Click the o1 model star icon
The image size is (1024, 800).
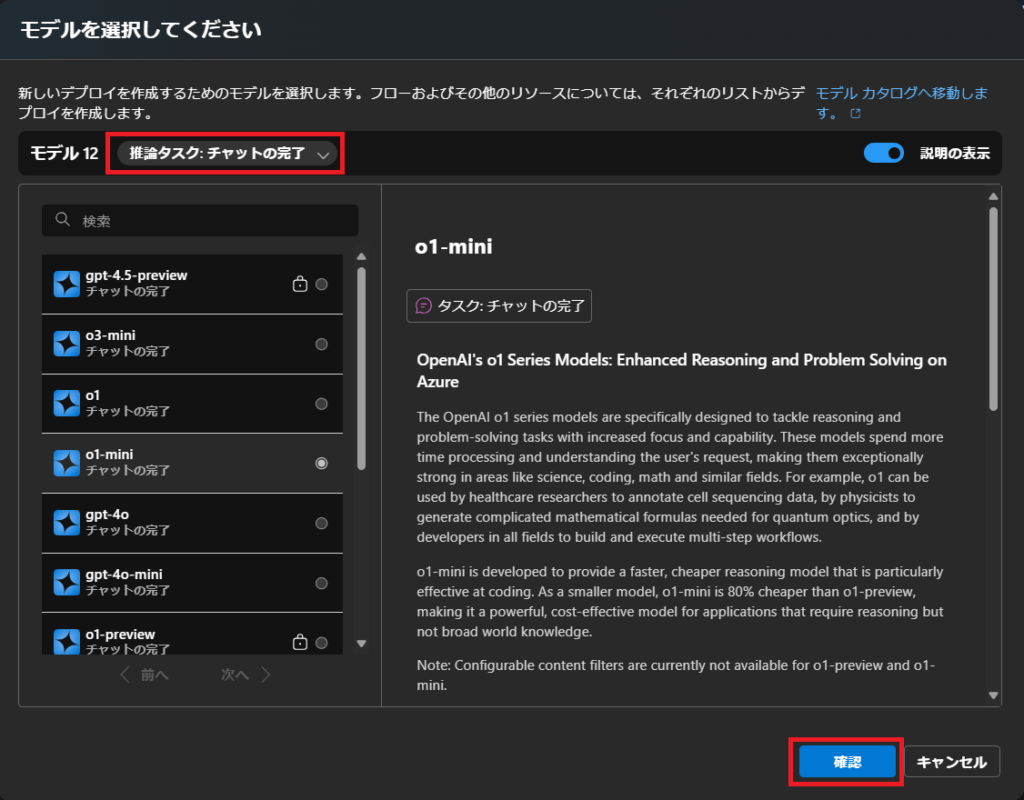(x=67, y=404)
